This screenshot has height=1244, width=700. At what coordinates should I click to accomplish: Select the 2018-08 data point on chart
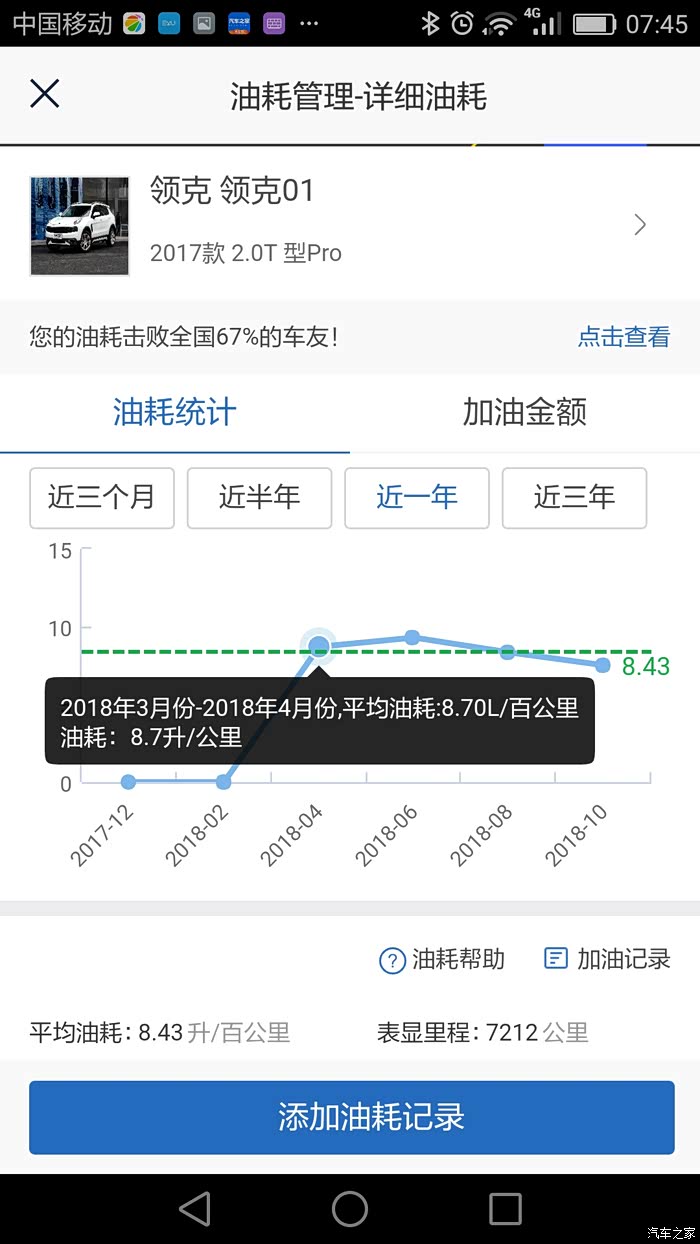(507, 652)
